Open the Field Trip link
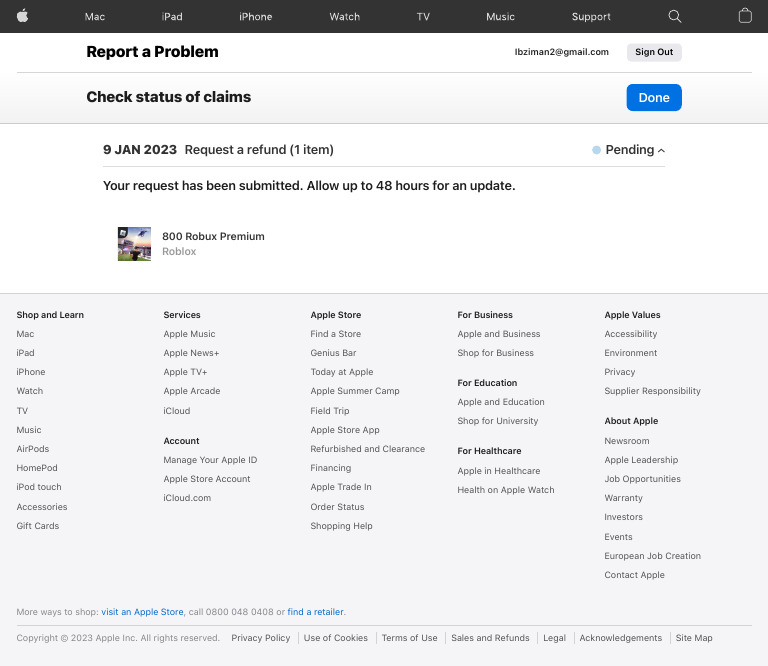The height and width of the screenshot is (666, 768). [330, 411]
